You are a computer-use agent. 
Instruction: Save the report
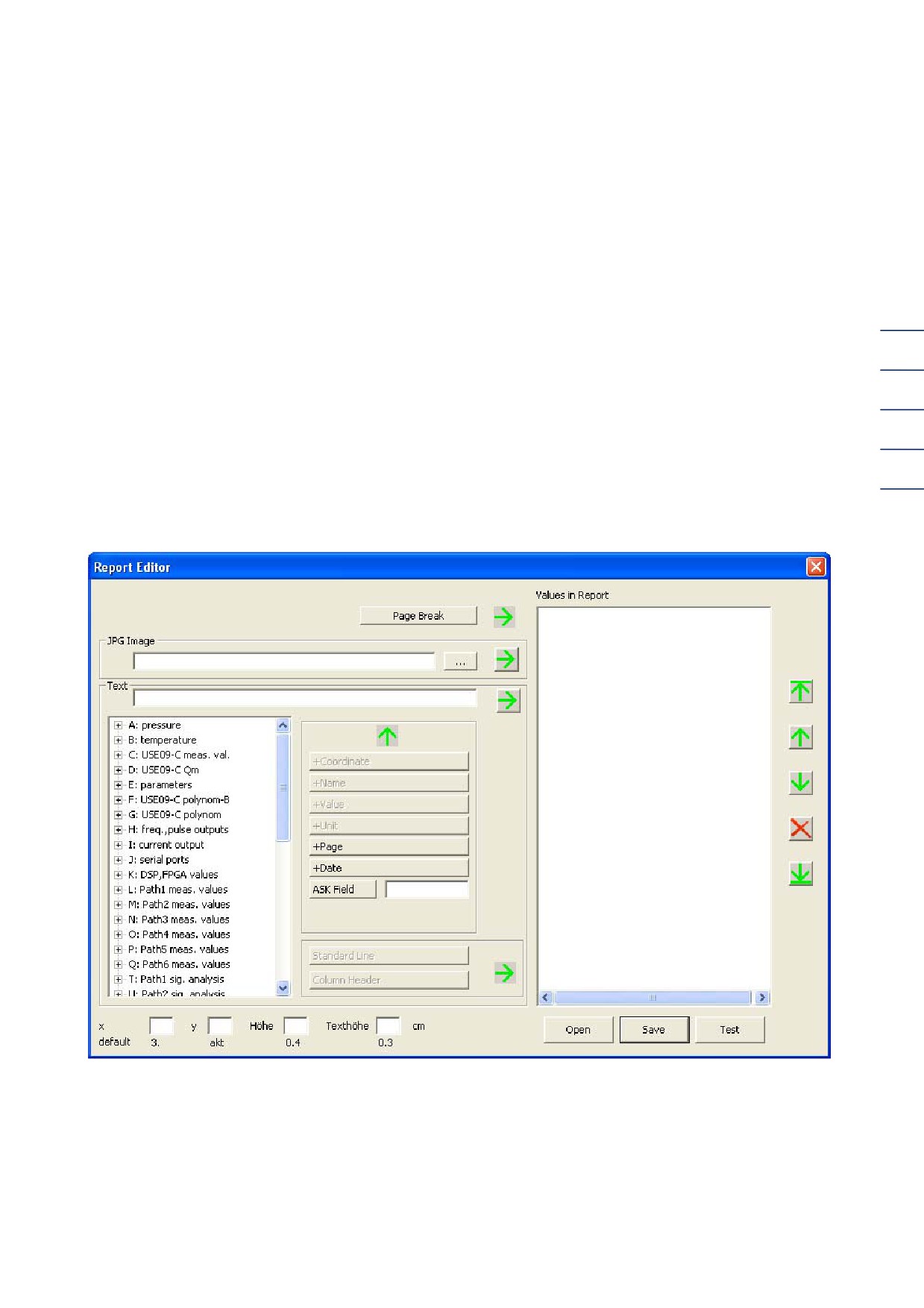(654, 1030)
